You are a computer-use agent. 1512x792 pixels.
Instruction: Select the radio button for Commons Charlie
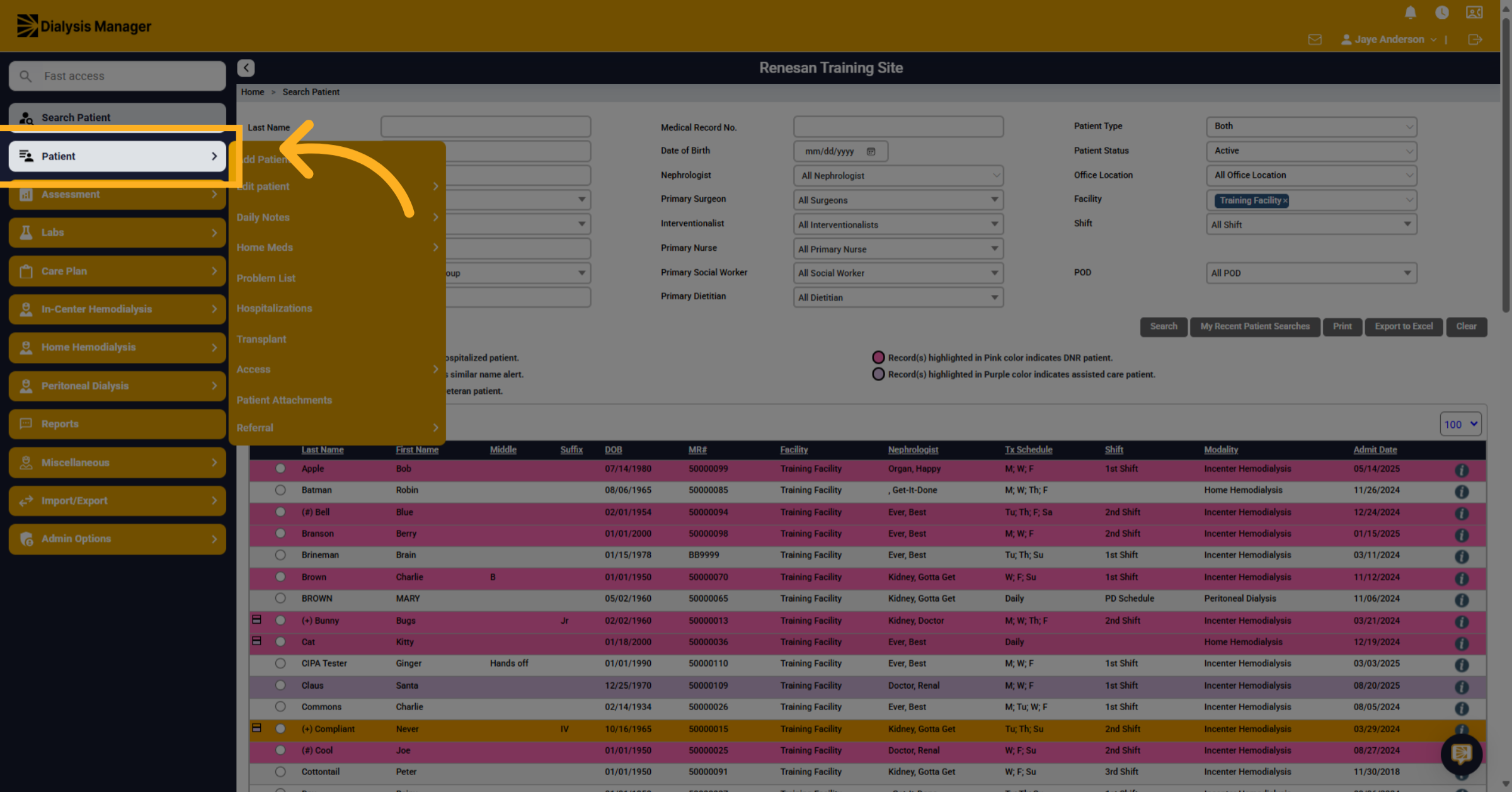click(x=280, y=706)
